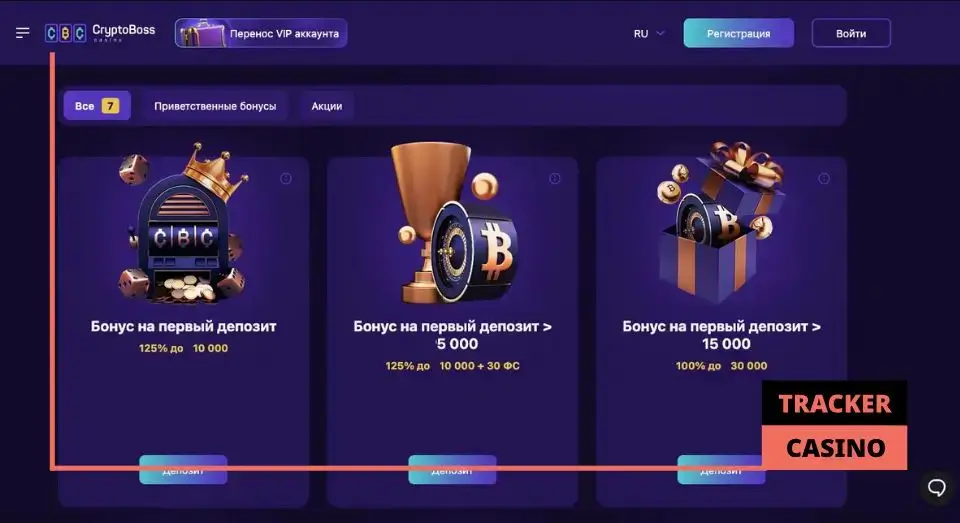This screenshot has width=960, height=523.
Task: Click the Войти button
Action: [851, 34]
